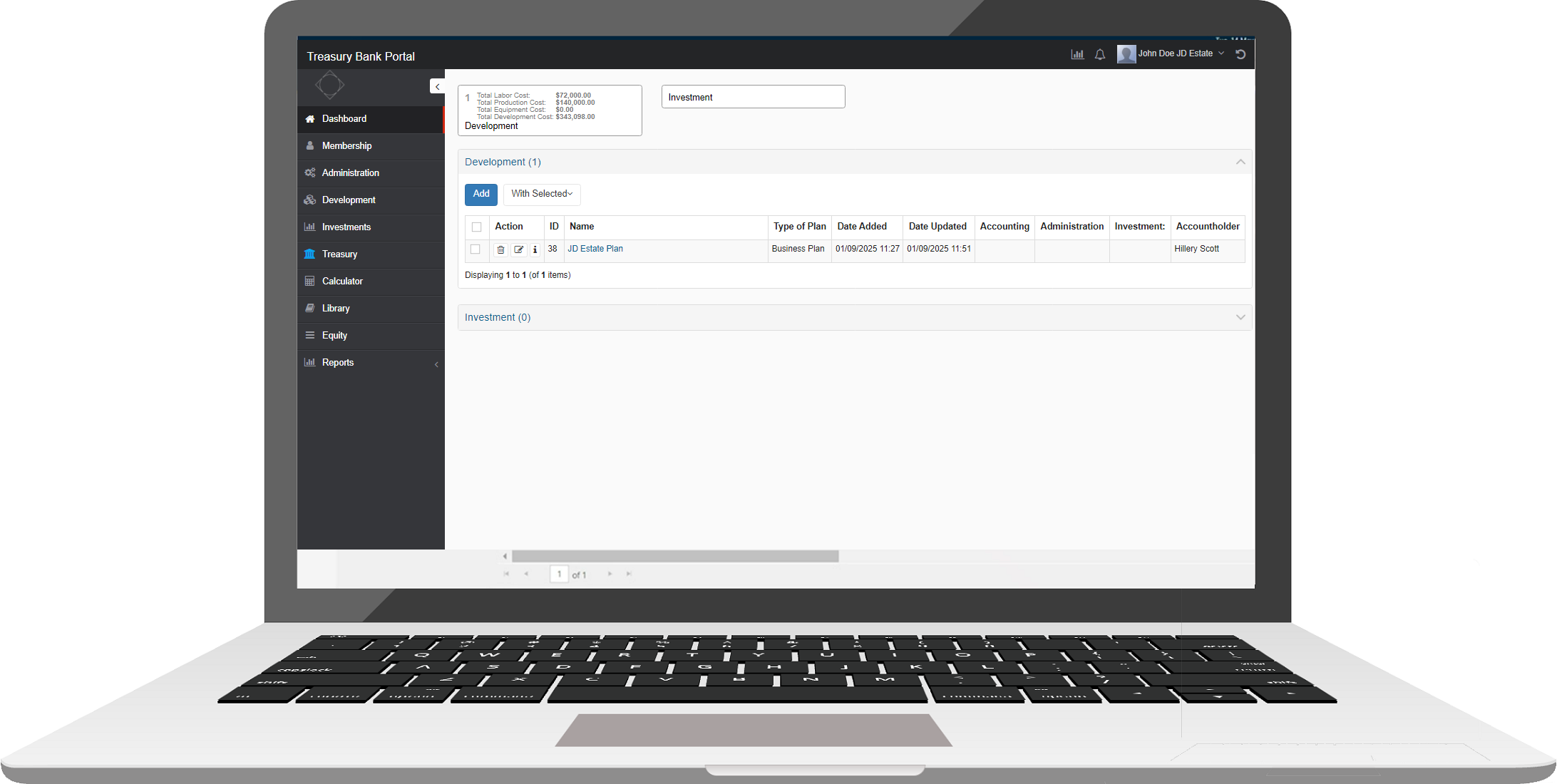The width and height of the screenshot is (1557, 784).
Task: Click the portal logo emblem in the sidebar
Action: click(x=329, y=86)
